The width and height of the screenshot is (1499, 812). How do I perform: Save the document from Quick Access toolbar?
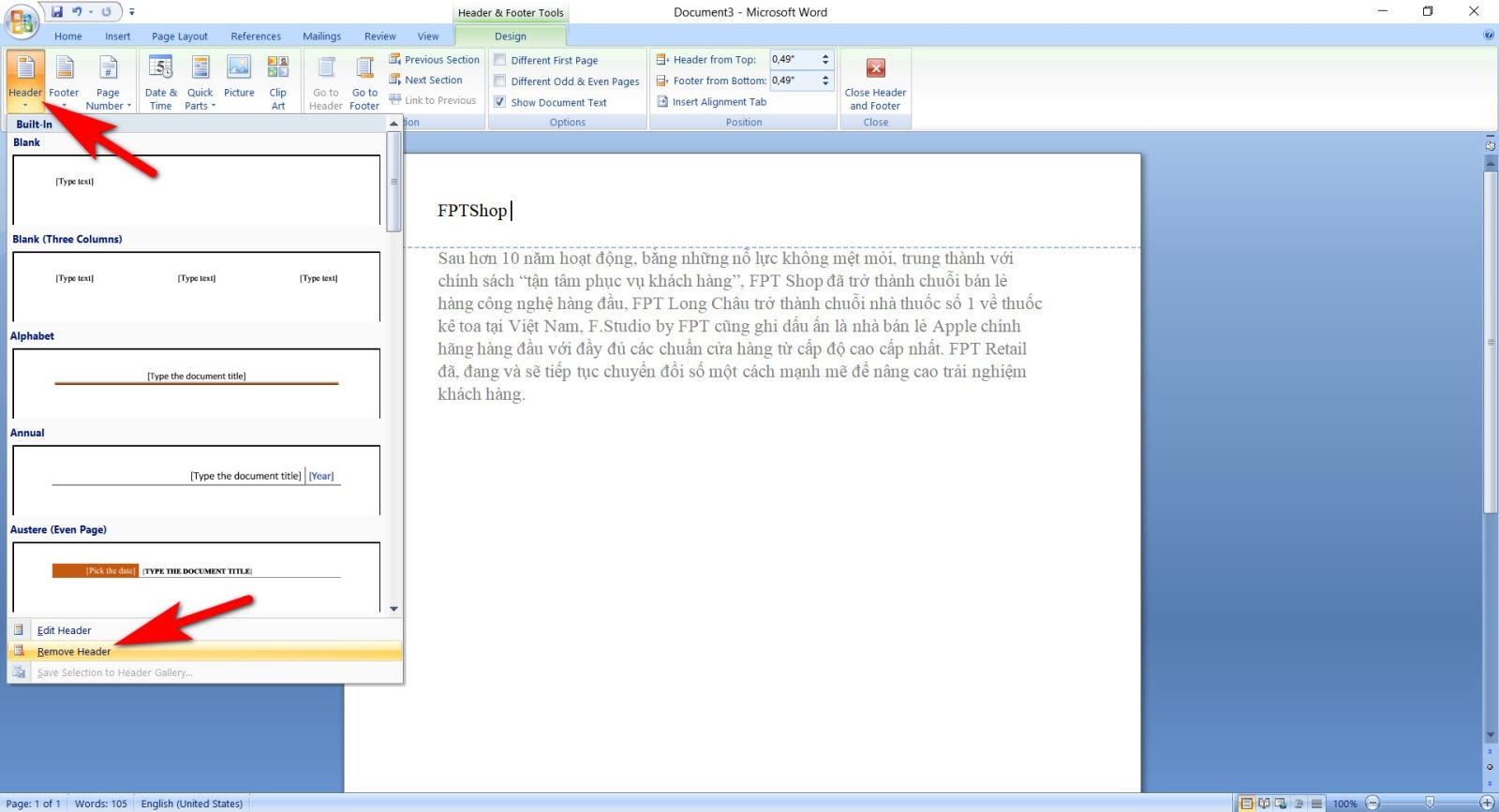(57, 12)
